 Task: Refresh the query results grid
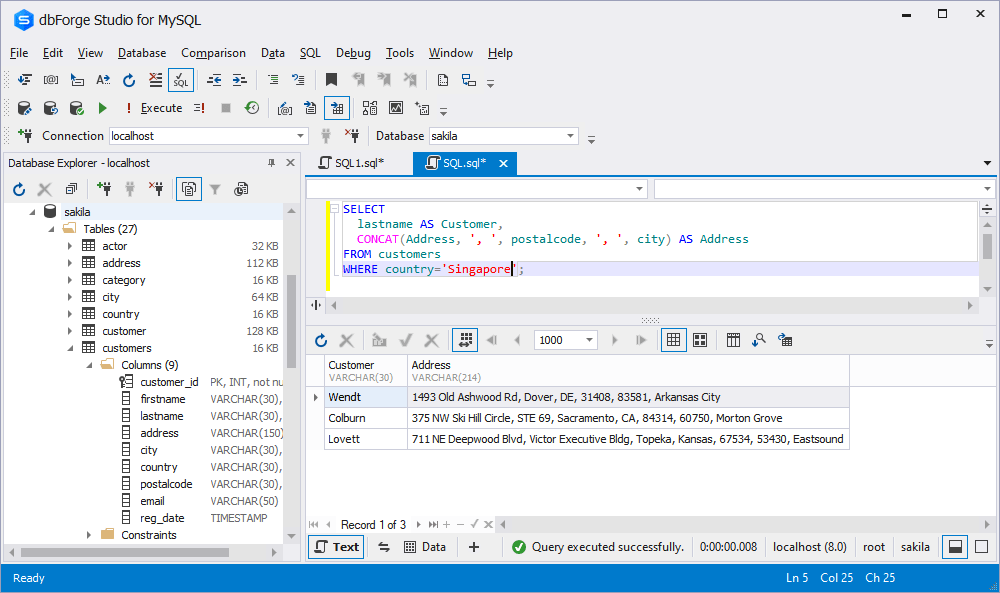[x=321, y=340]
